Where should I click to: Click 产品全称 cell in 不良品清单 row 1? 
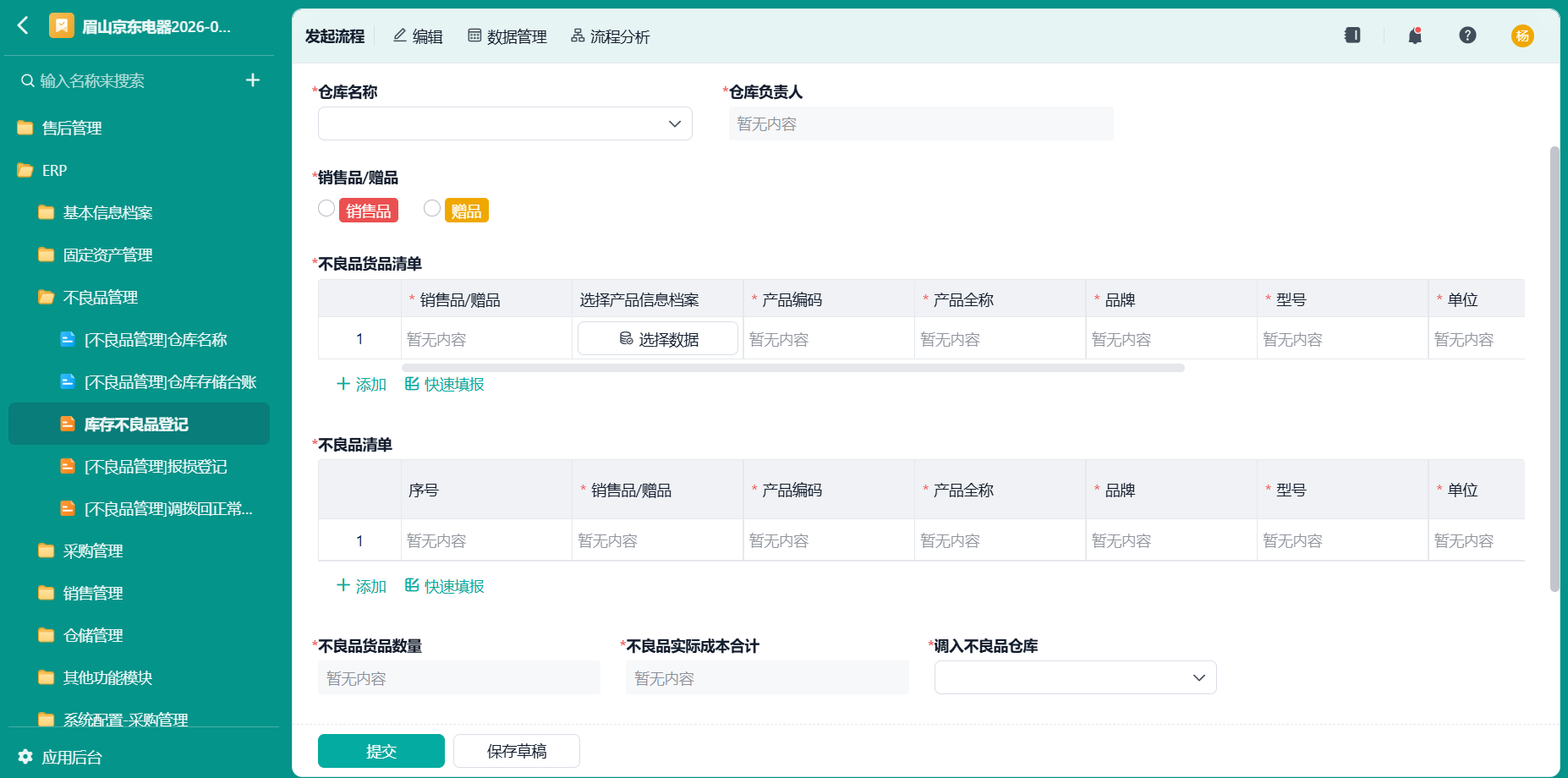pos(1001,540)
